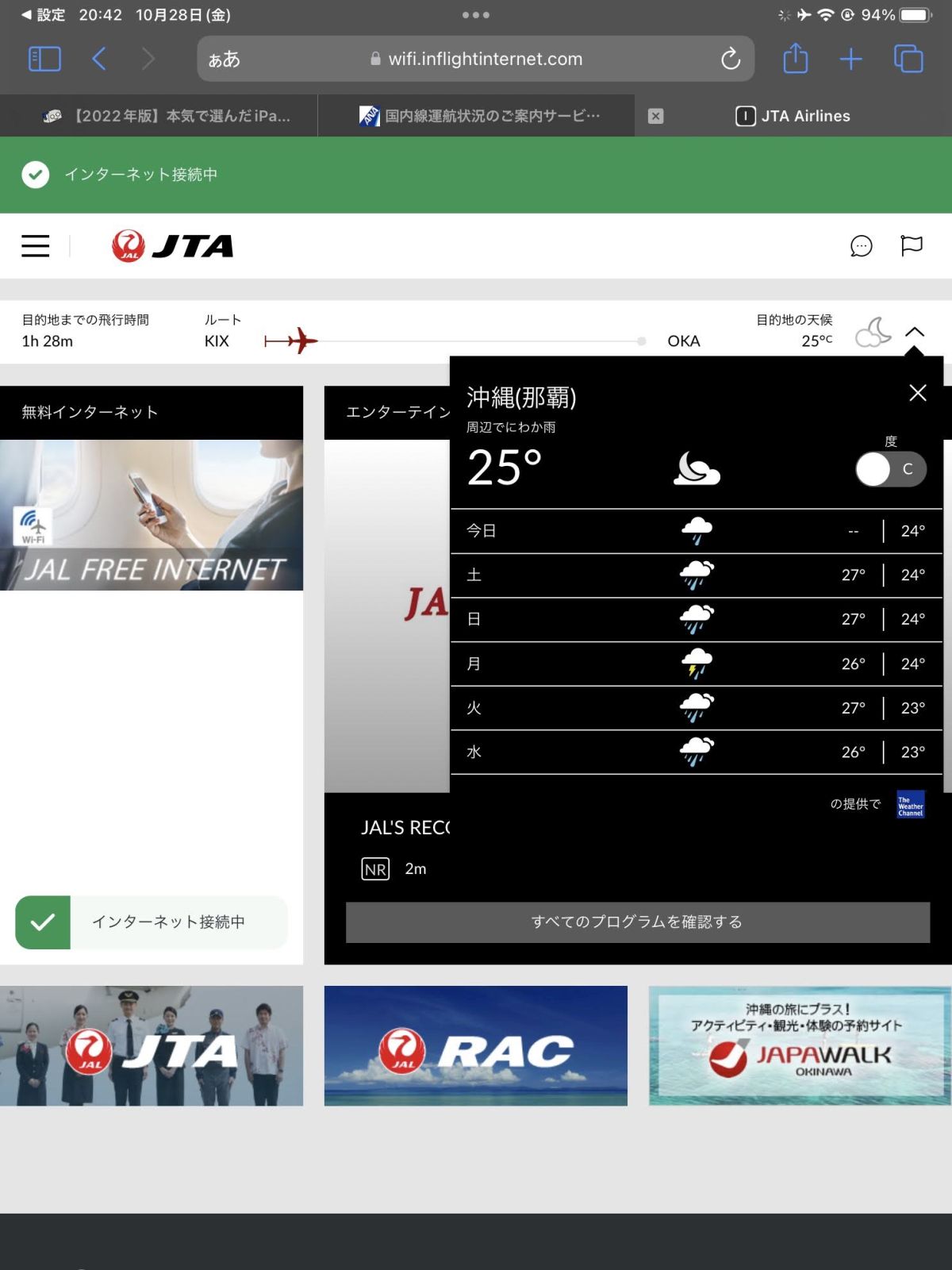Go back with the Safari back arrow
The height and width of the screenshot is (1270, 952).
tap(99, 59)
